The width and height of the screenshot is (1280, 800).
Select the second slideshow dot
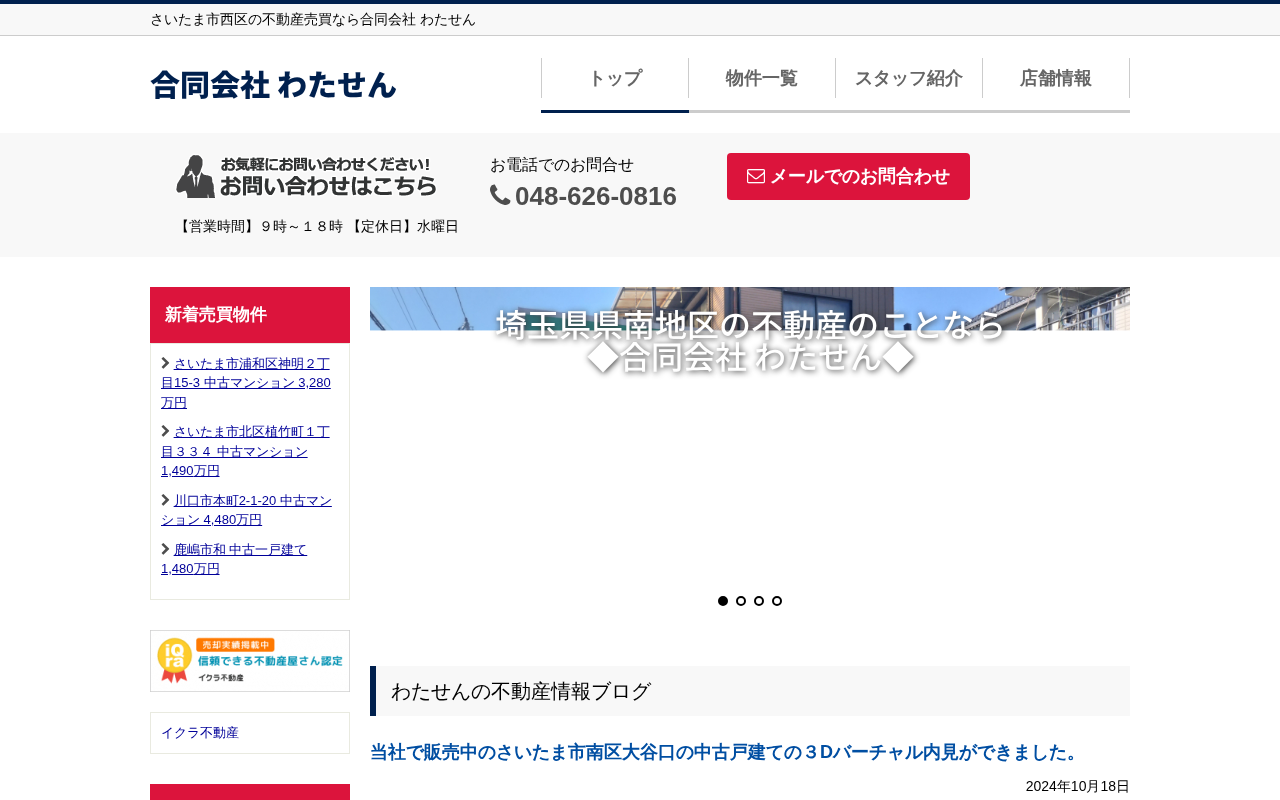tap(741, 601)
